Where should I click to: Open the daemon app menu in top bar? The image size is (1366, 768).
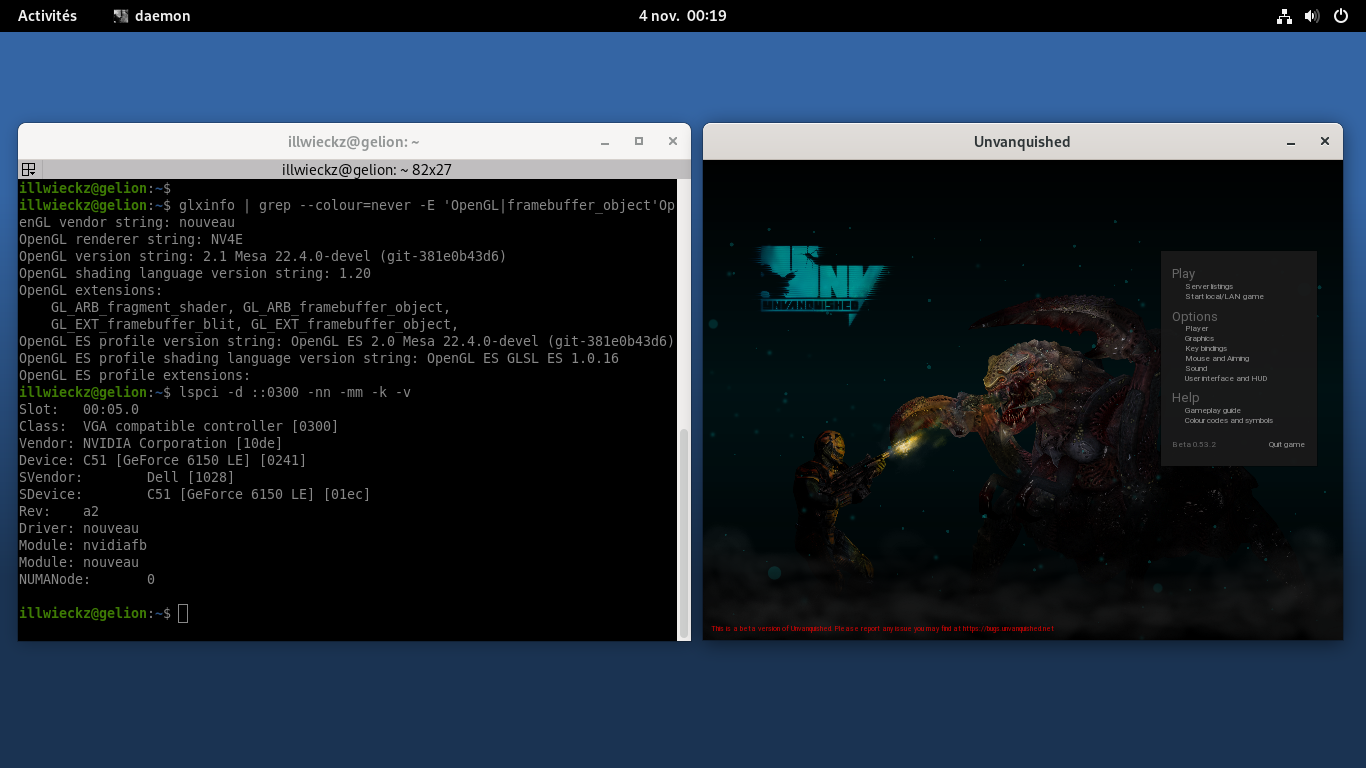click(x=152, y=16)
